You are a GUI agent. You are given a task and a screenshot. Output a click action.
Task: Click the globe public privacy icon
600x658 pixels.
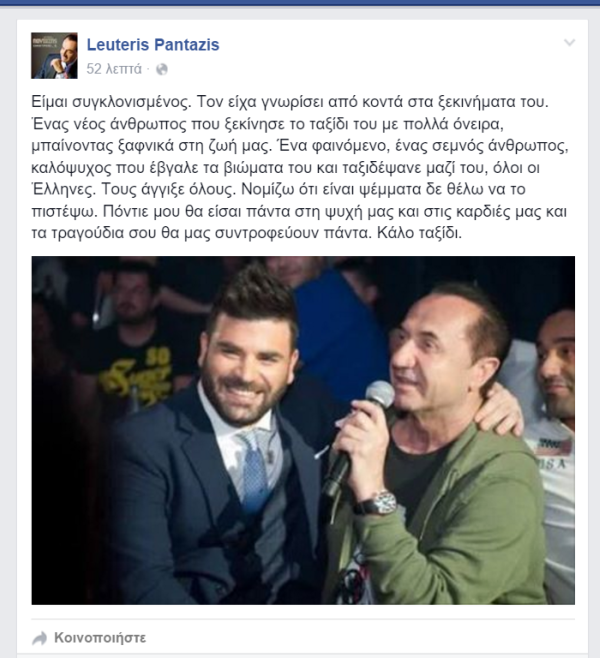162,69
